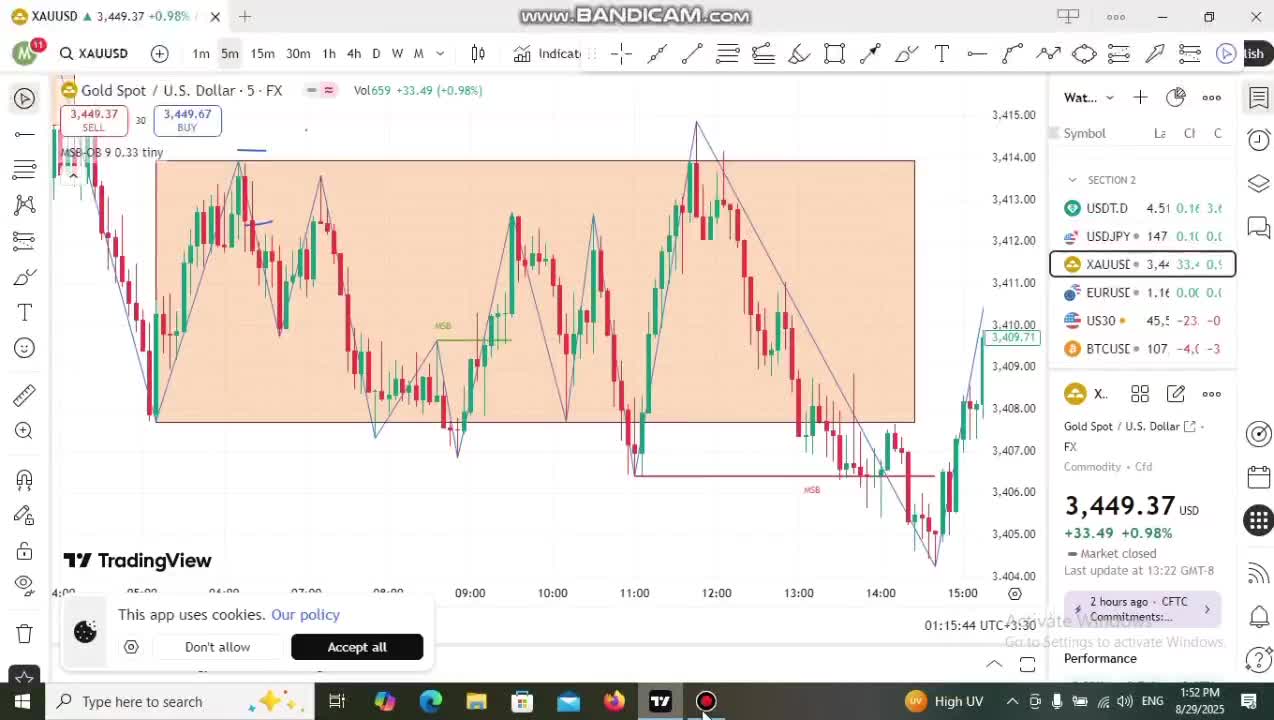Toggle the watchlist panel bookmark icon
Viewport: 1274px width, 720px height.
coord(1259,98)
